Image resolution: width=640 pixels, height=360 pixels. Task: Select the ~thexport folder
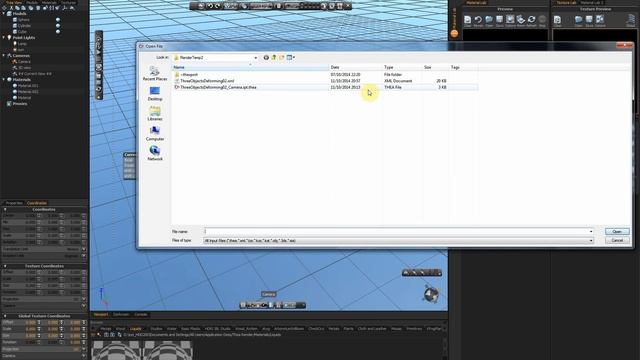(x=189, y=75)
